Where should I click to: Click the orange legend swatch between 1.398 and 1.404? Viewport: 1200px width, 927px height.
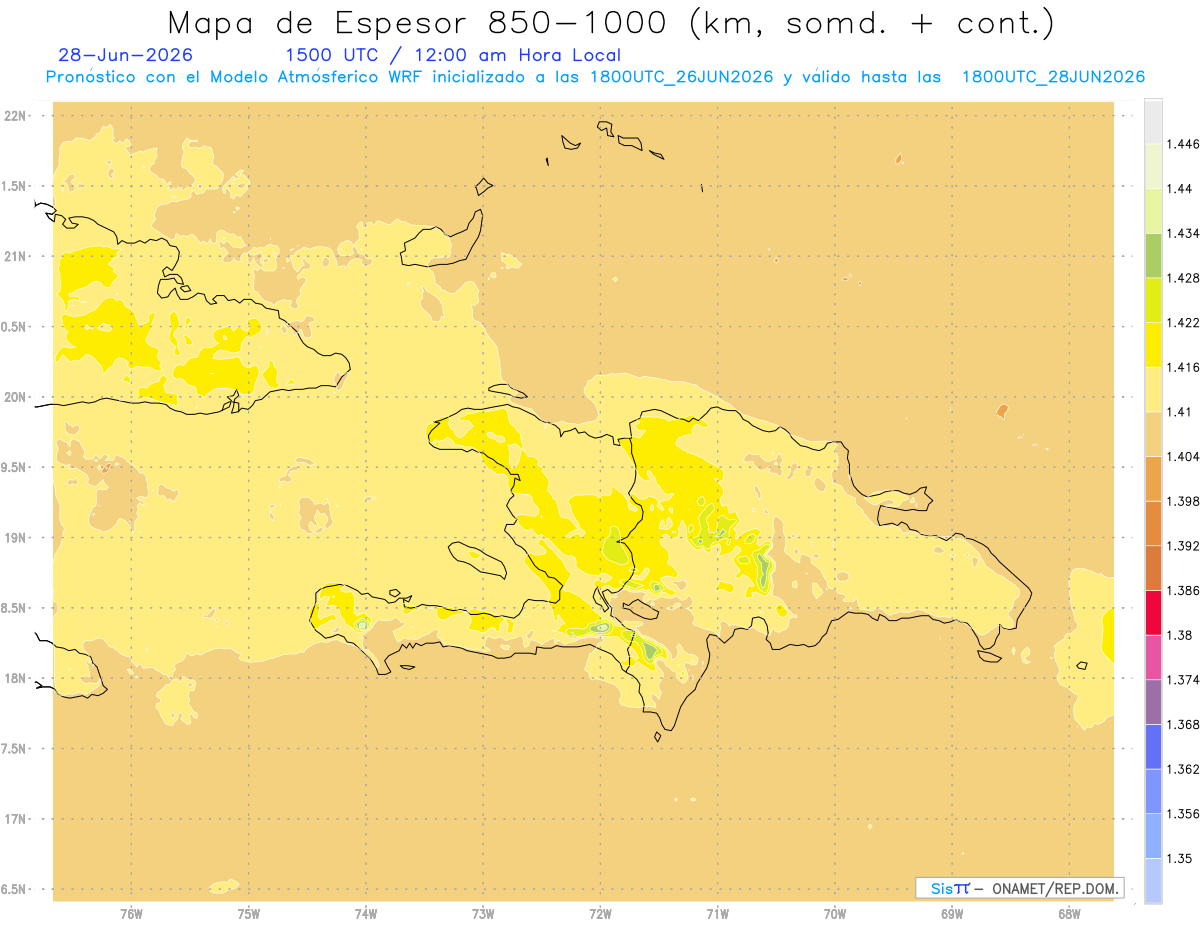coord(1153,478)
